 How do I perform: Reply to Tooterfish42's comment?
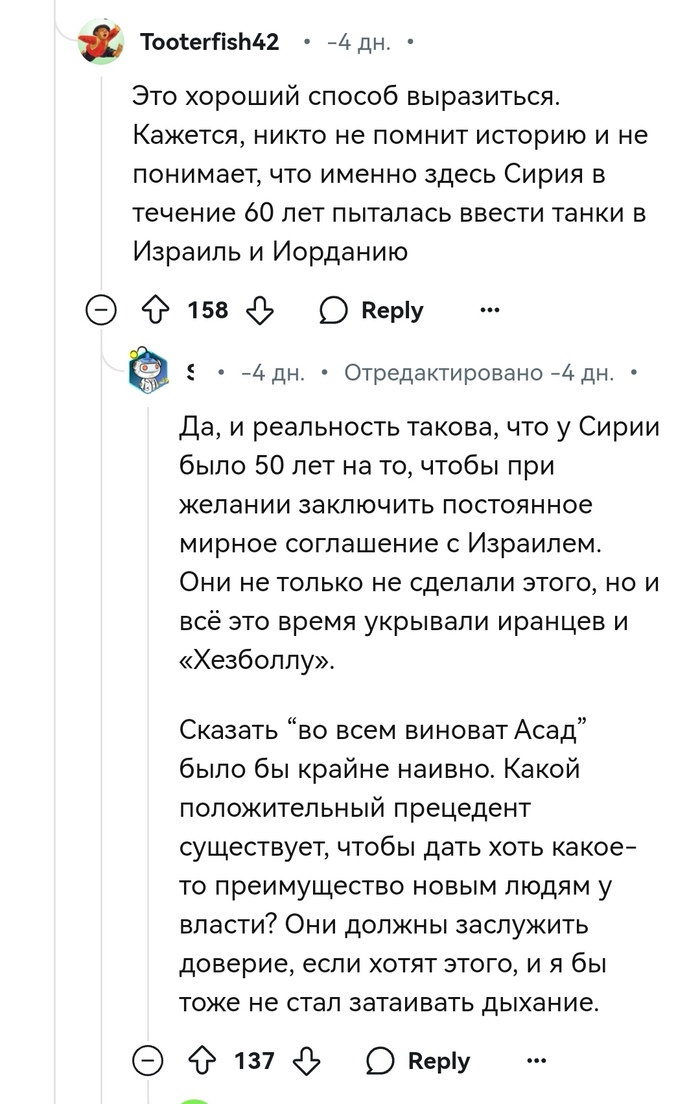point(372,311)
